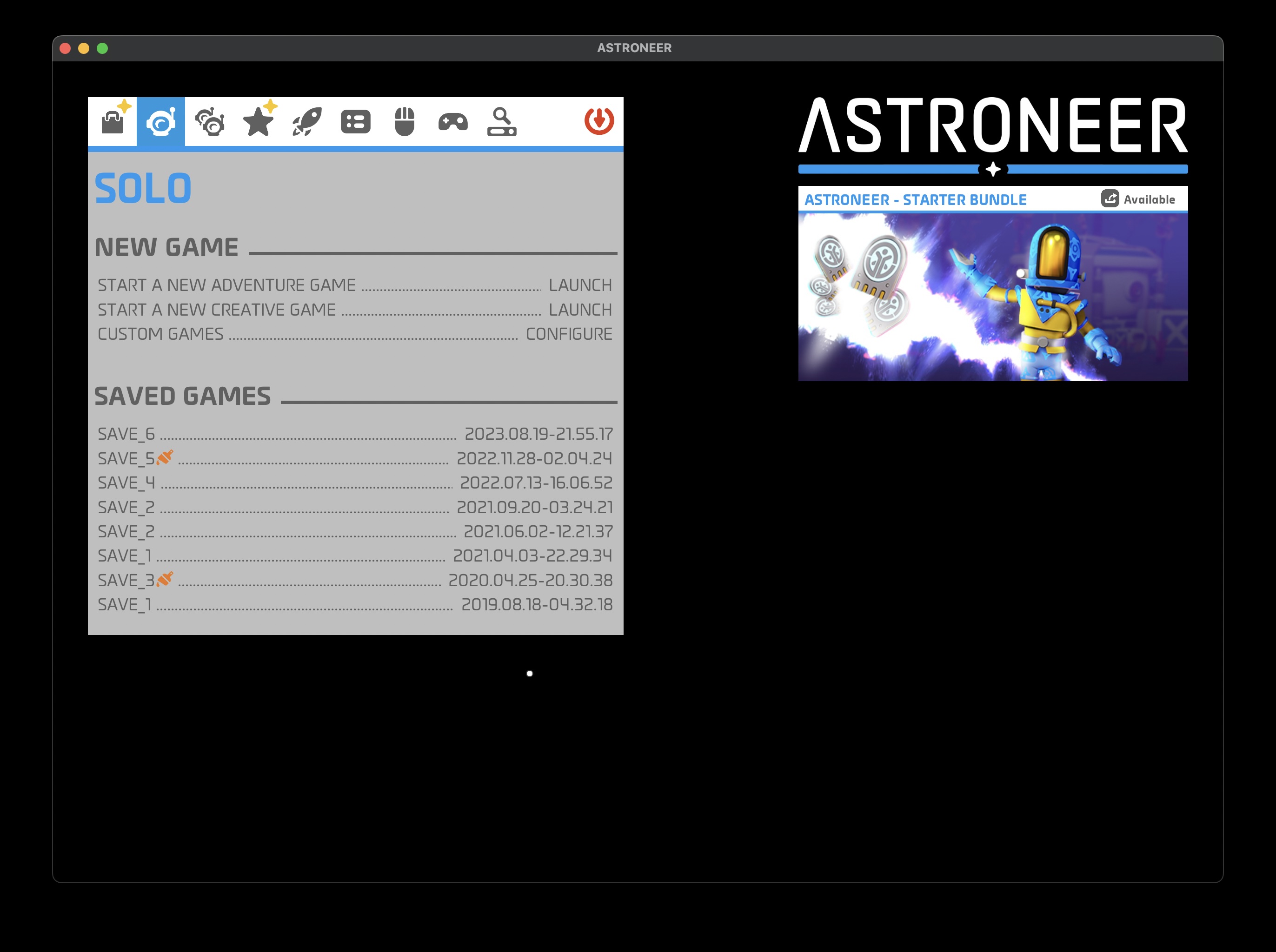Select the rocket launch icon
Viewport: 1276px width, 952px height.
click(308, 121)
